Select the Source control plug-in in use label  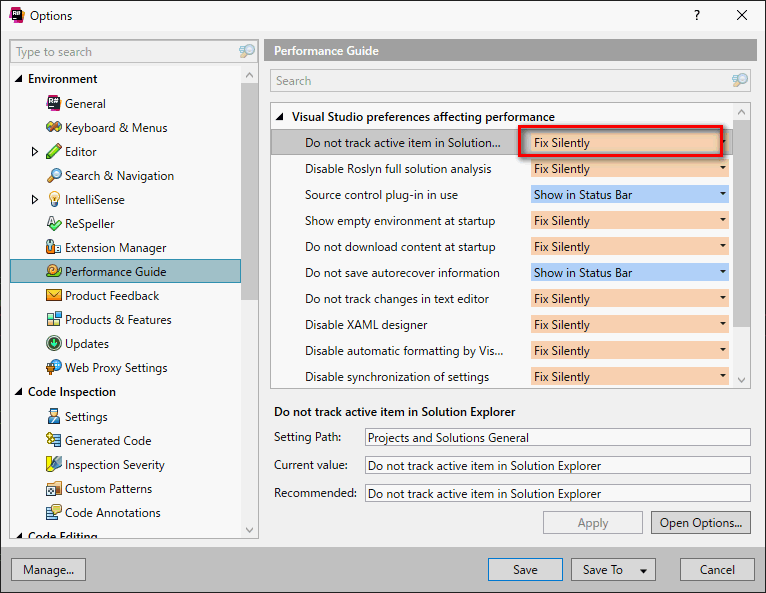381,194
